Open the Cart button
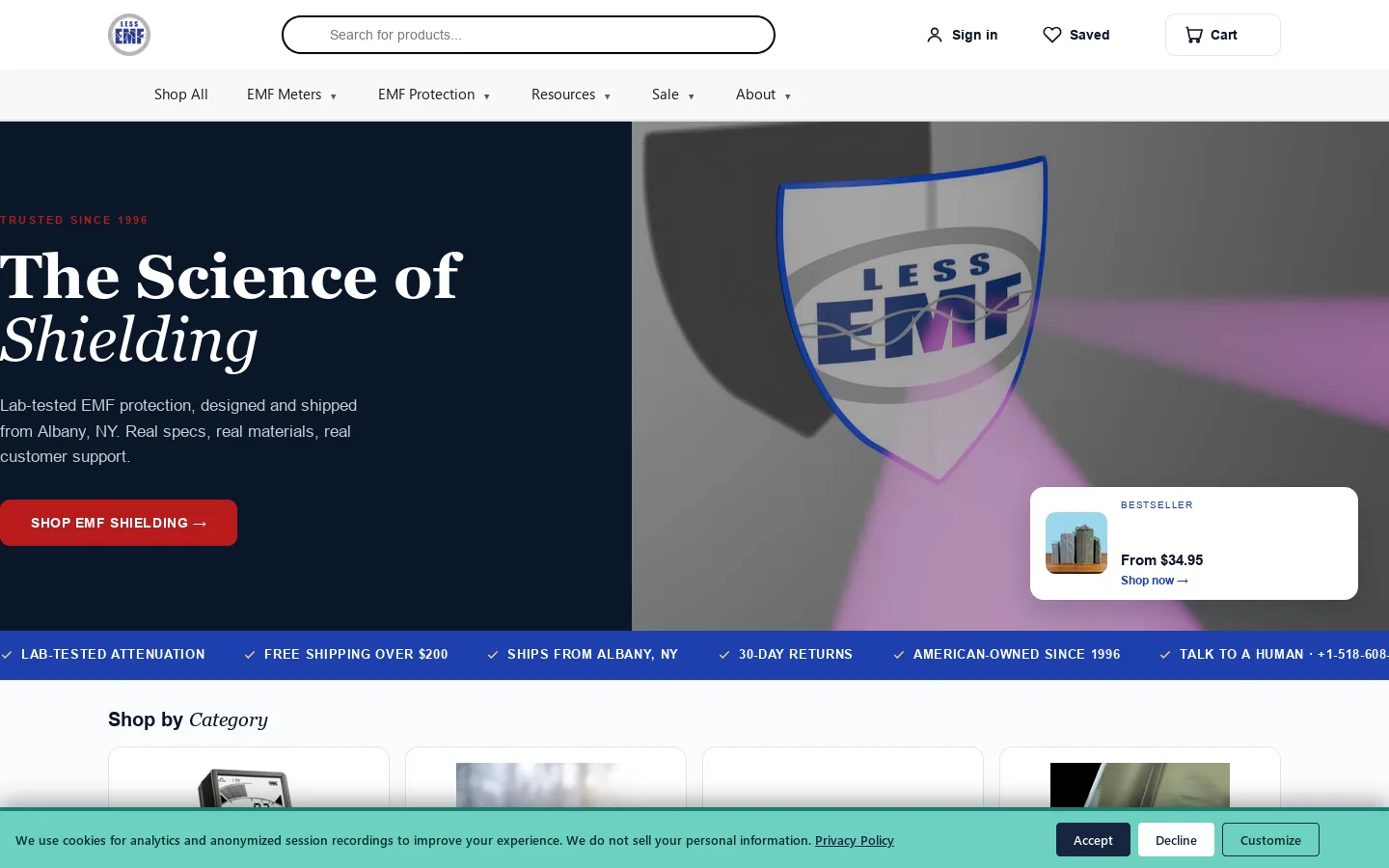The width and height of the screenshot is (1389, 868). coord(1223,35)
